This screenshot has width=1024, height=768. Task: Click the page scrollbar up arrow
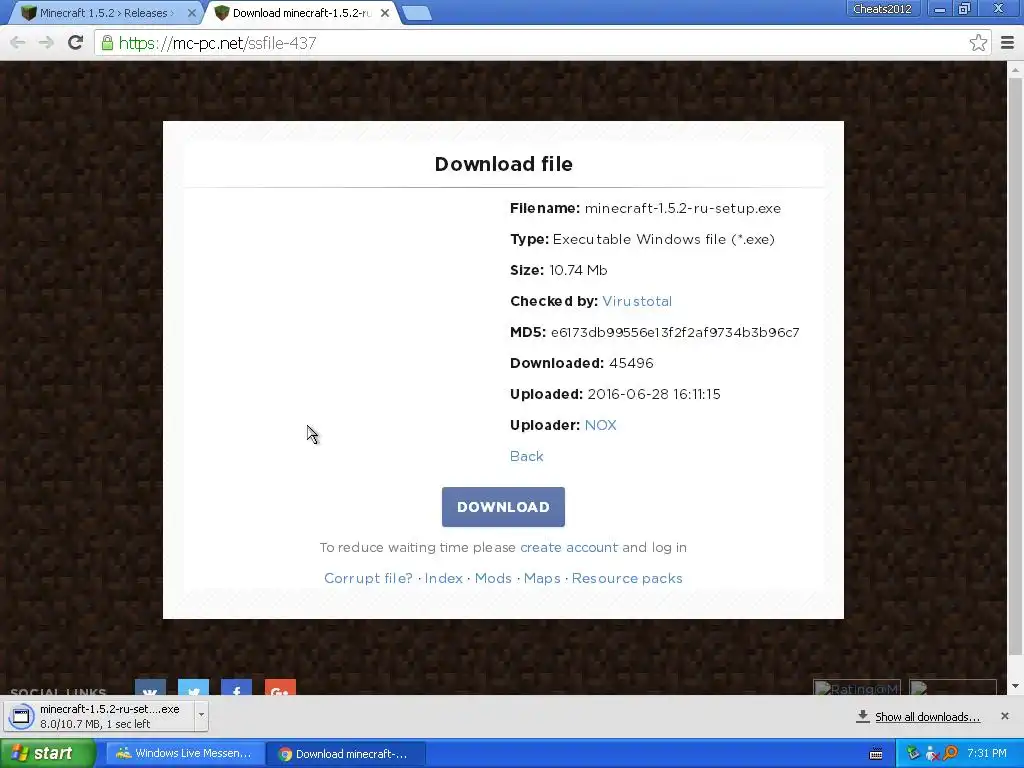(1016, 69)
